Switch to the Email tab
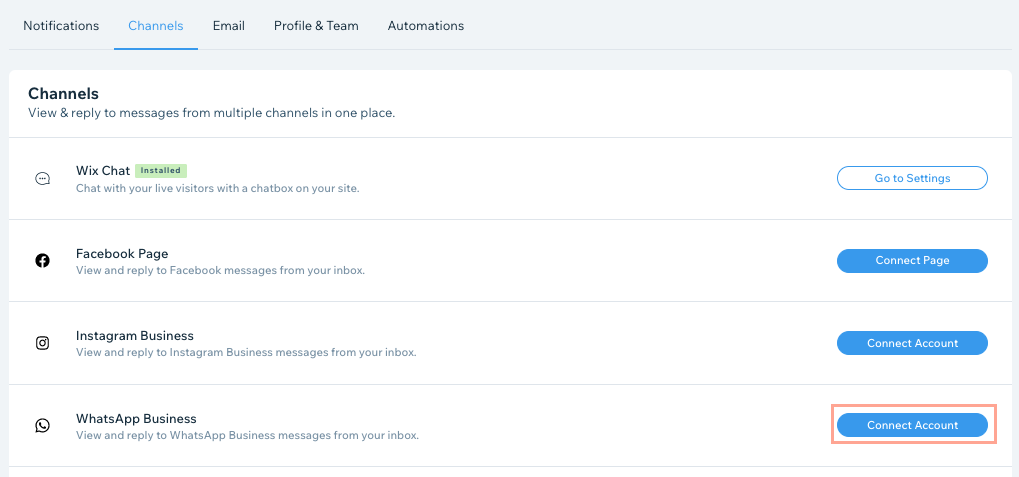This screenshot has width=1019, height=477. [x=229, y=26]
